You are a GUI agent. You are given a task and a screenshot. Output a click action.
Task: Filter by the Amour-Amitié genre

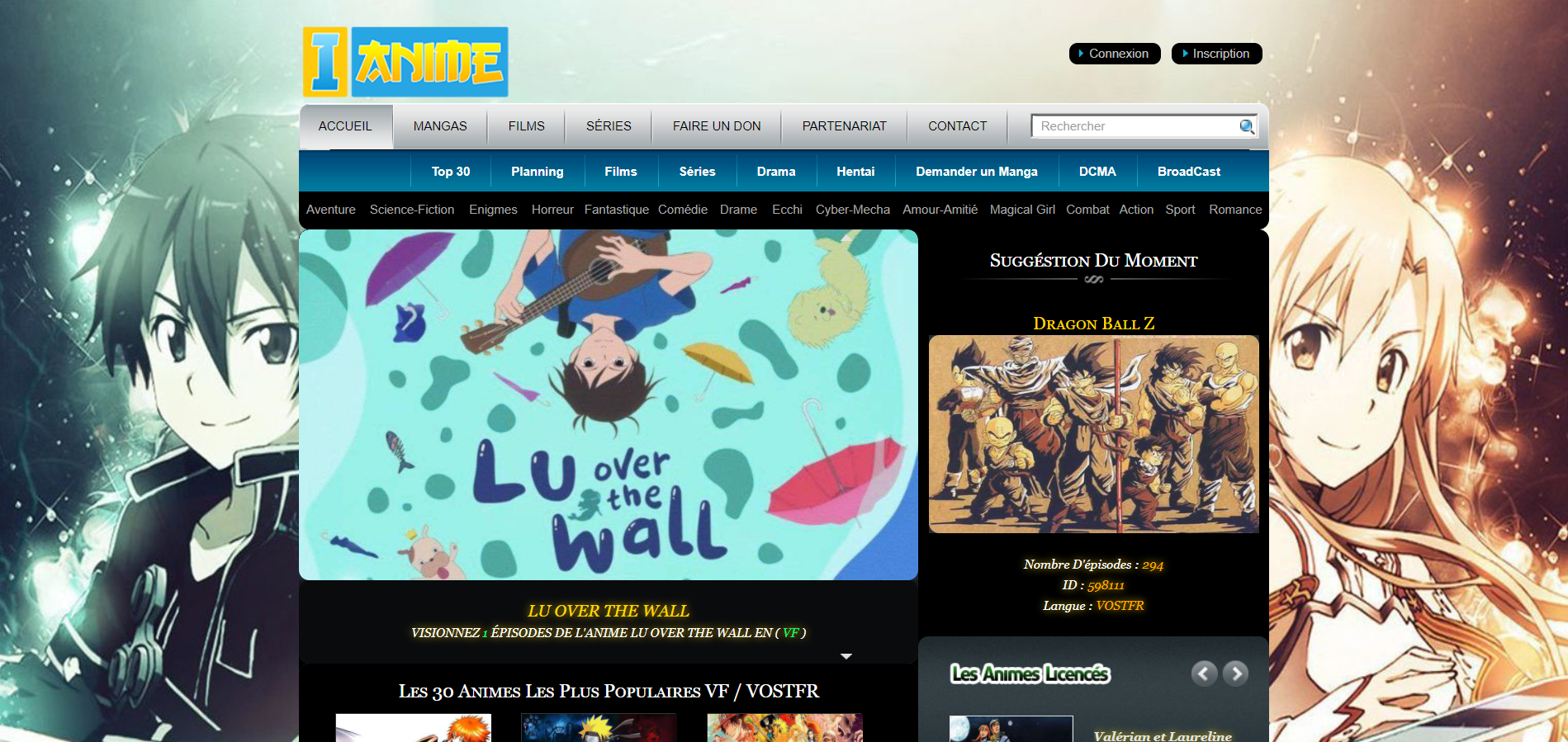pyautogui.click(x=940, y=210)
